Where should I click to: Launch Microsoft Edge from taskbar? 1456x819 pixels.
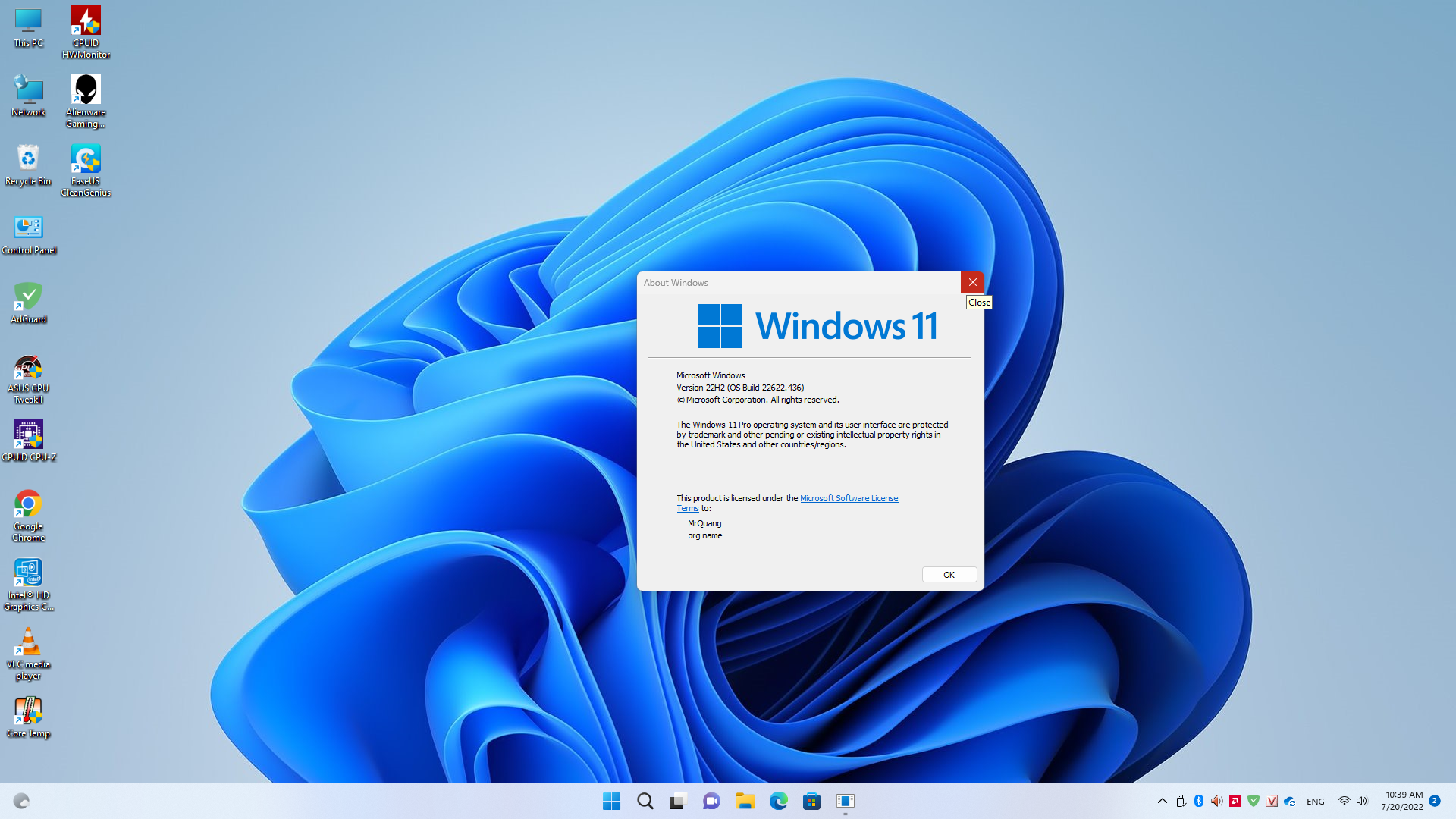pyautogui.click(x=778, y=801)
